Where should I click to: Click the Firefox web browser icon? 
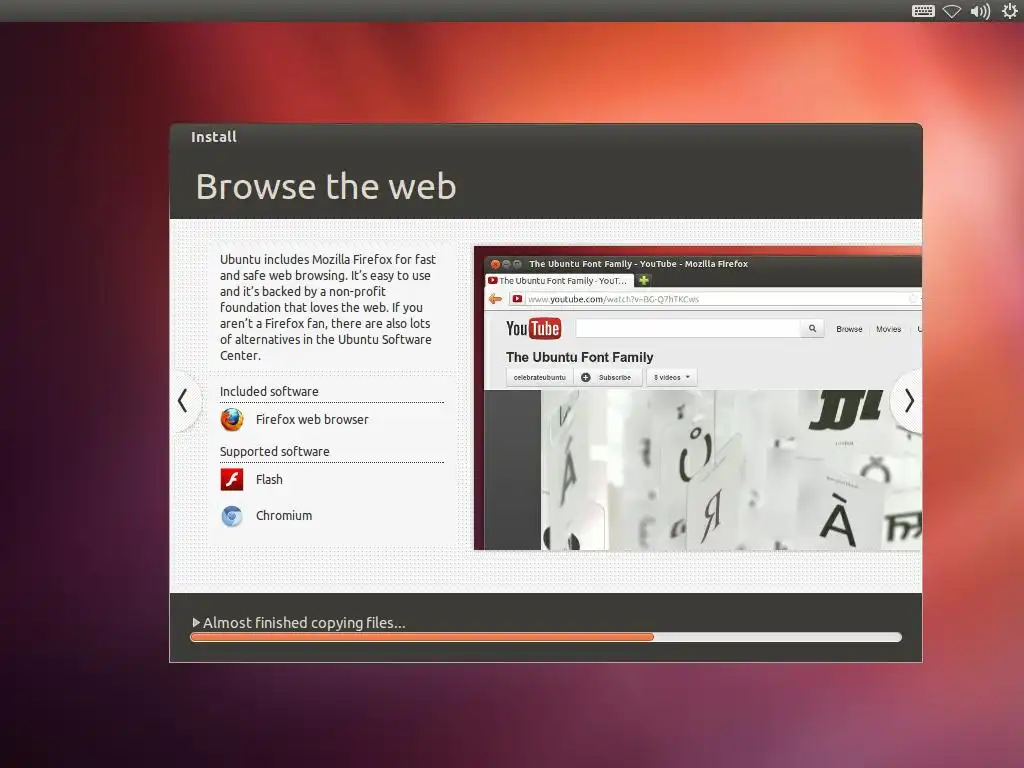click(232, 419)
